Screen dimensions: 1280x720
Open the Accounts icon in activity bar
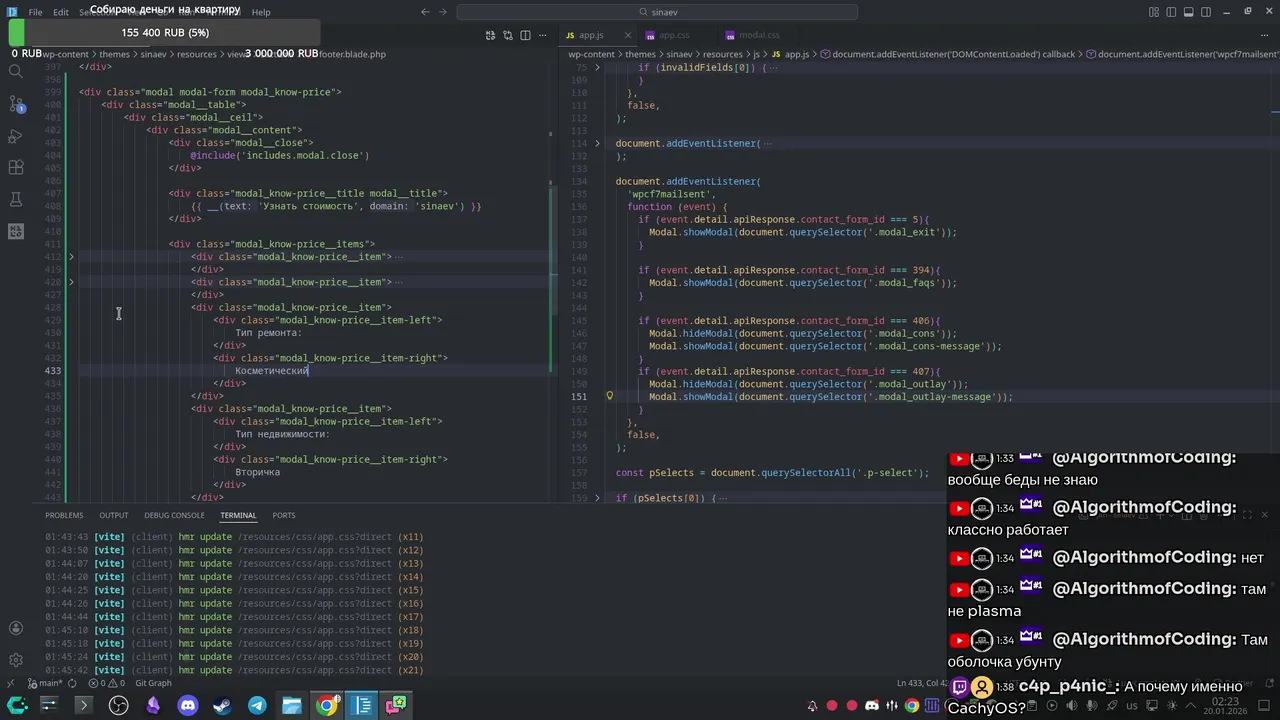[x=15, y=628]
